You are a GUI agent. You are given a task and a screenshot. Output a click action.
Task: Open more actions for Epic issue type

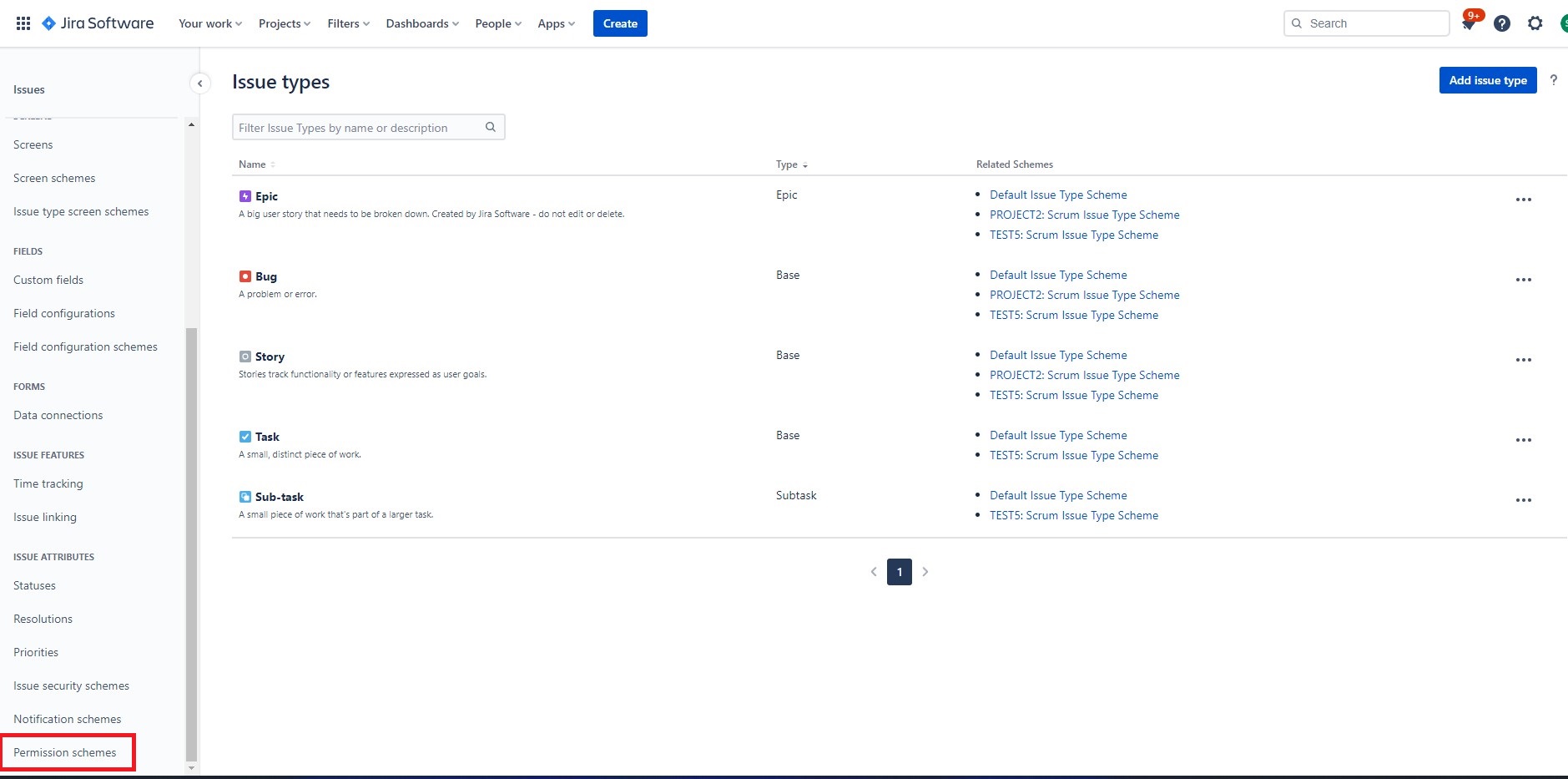[x=1523, y=200]
